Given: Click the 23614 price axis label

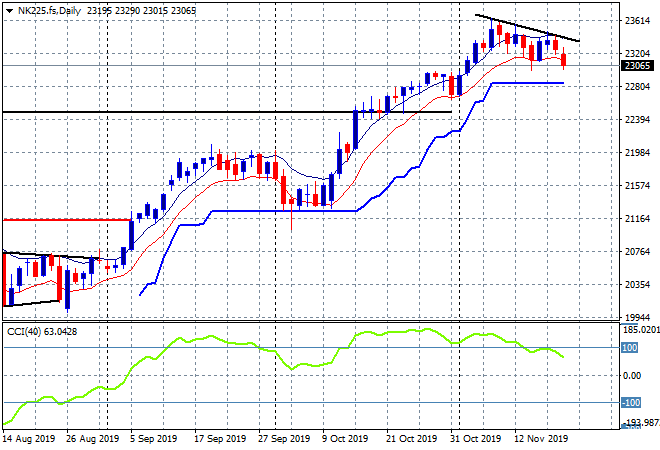Looking at the screenshot, I should (637, 21).
